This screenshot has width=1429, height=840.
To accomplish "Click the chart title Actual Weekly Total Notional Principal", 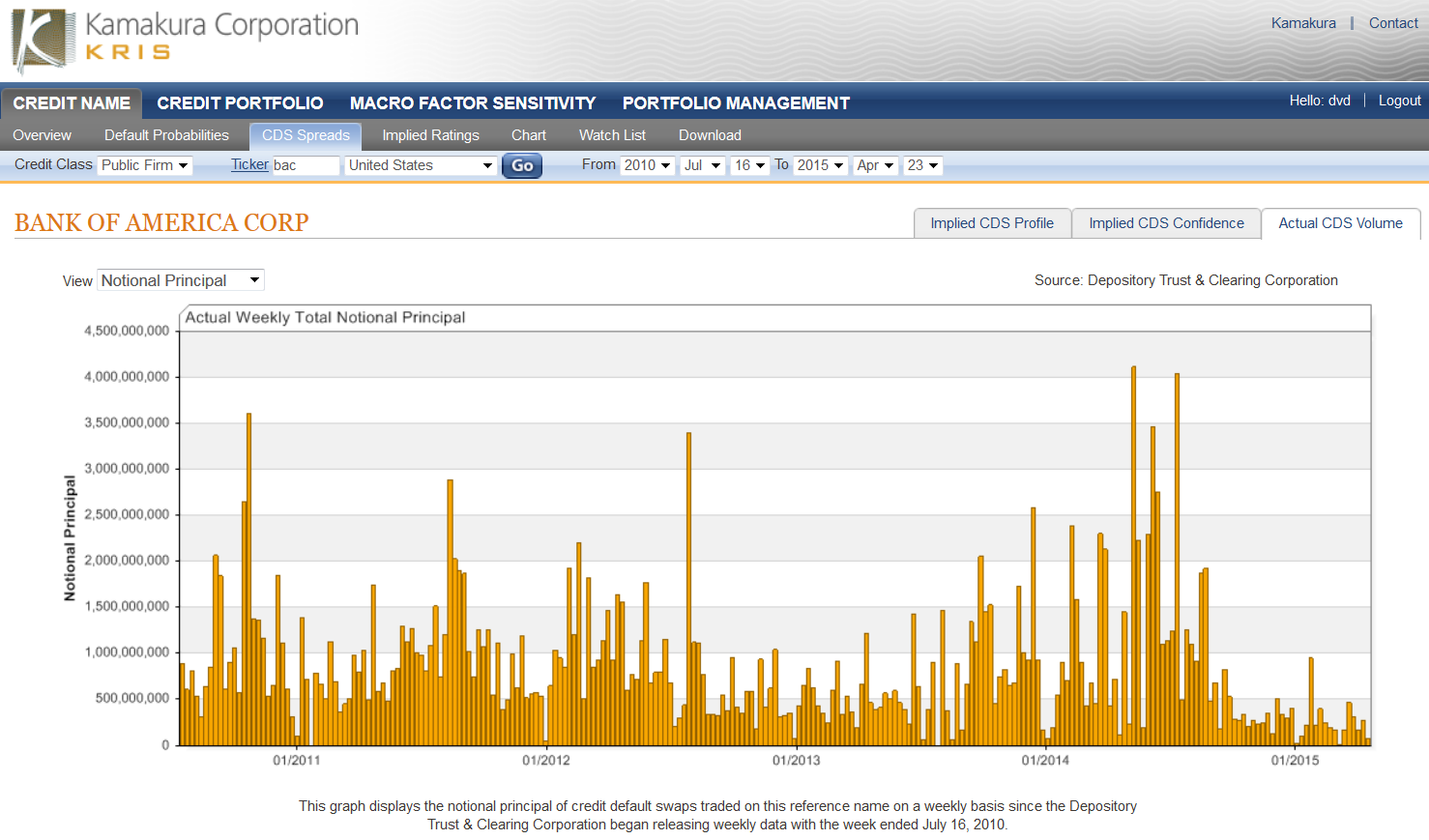I will point(325,317).
